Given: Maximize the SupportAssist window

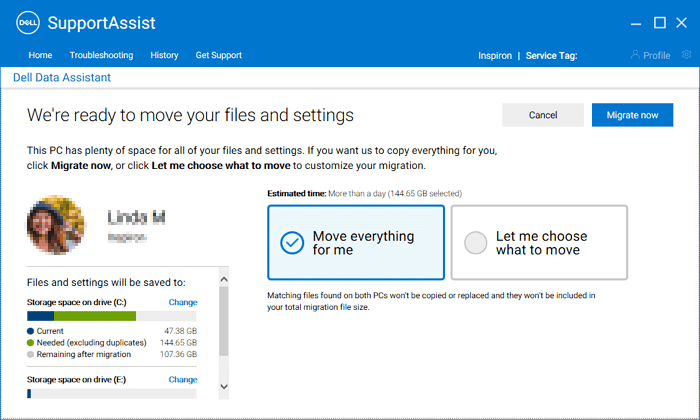Looking at the screenshot, I should point(660,23).
